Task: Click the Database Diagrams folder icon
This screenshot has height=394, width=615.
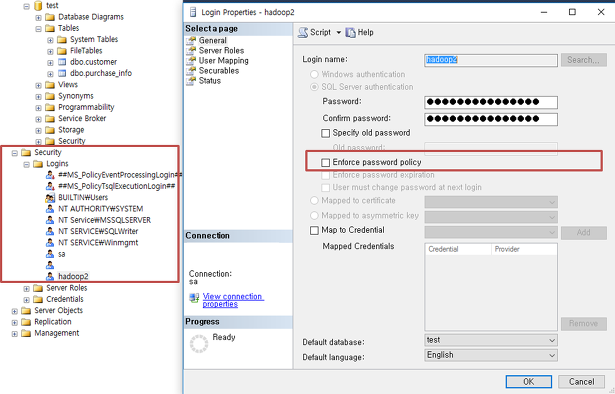Action: (50, 17)
